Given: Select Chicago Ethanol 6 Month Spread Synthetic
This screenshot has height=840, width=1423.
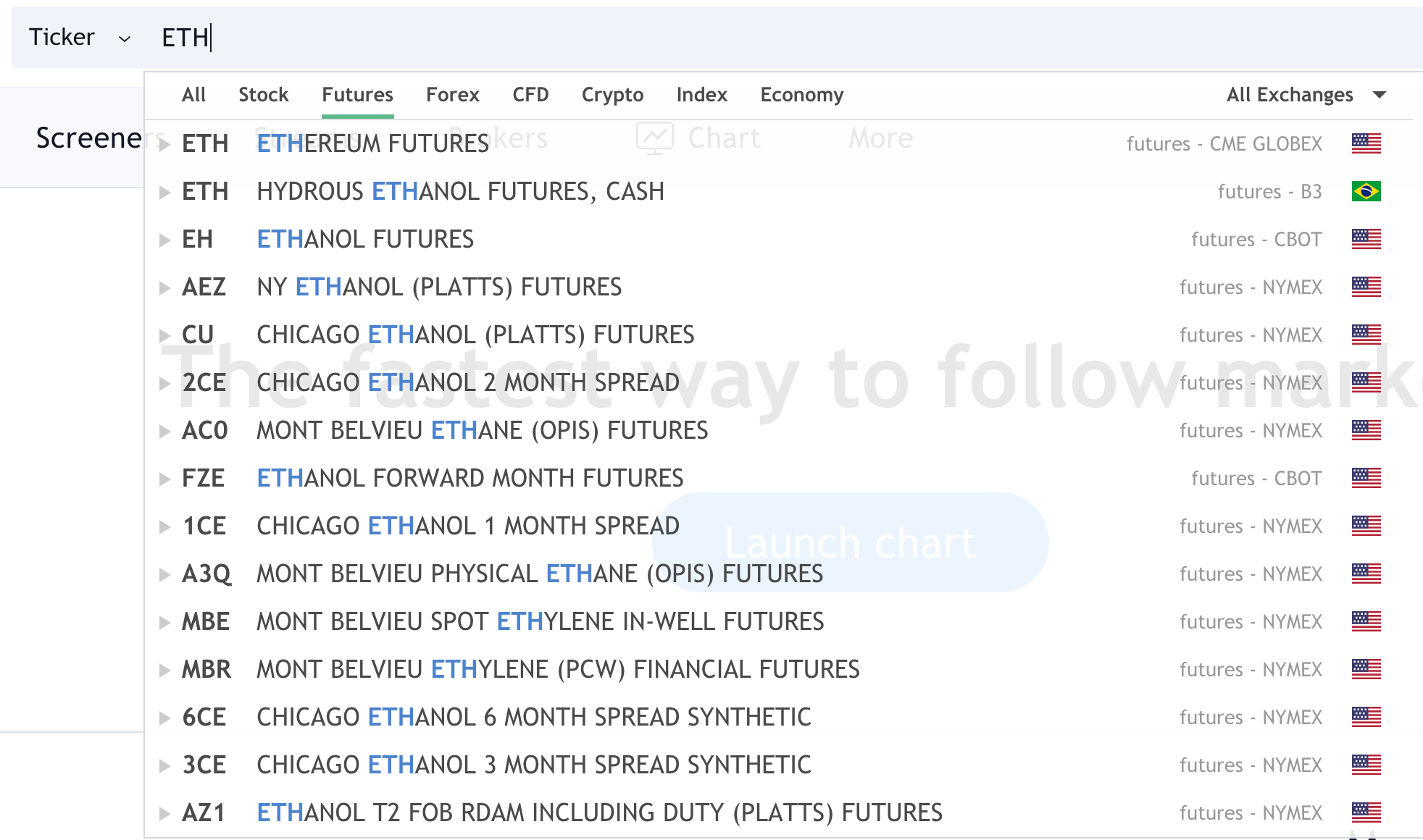Looking at the screenshot, I should tap(533, 717).
